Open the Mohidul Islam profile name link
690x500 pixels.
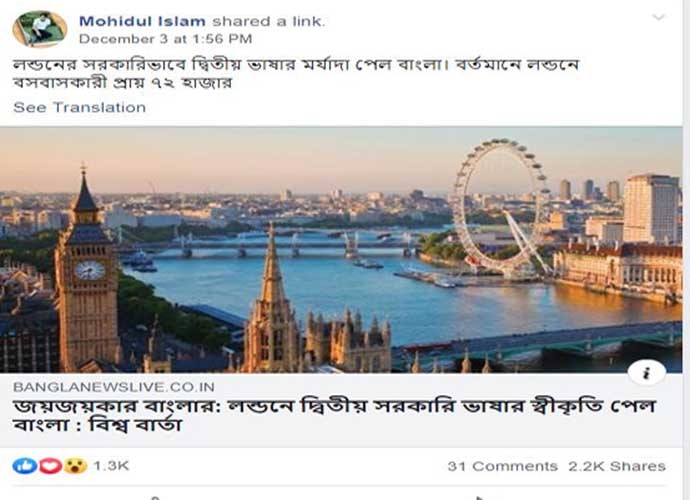[x=143, y=20]
